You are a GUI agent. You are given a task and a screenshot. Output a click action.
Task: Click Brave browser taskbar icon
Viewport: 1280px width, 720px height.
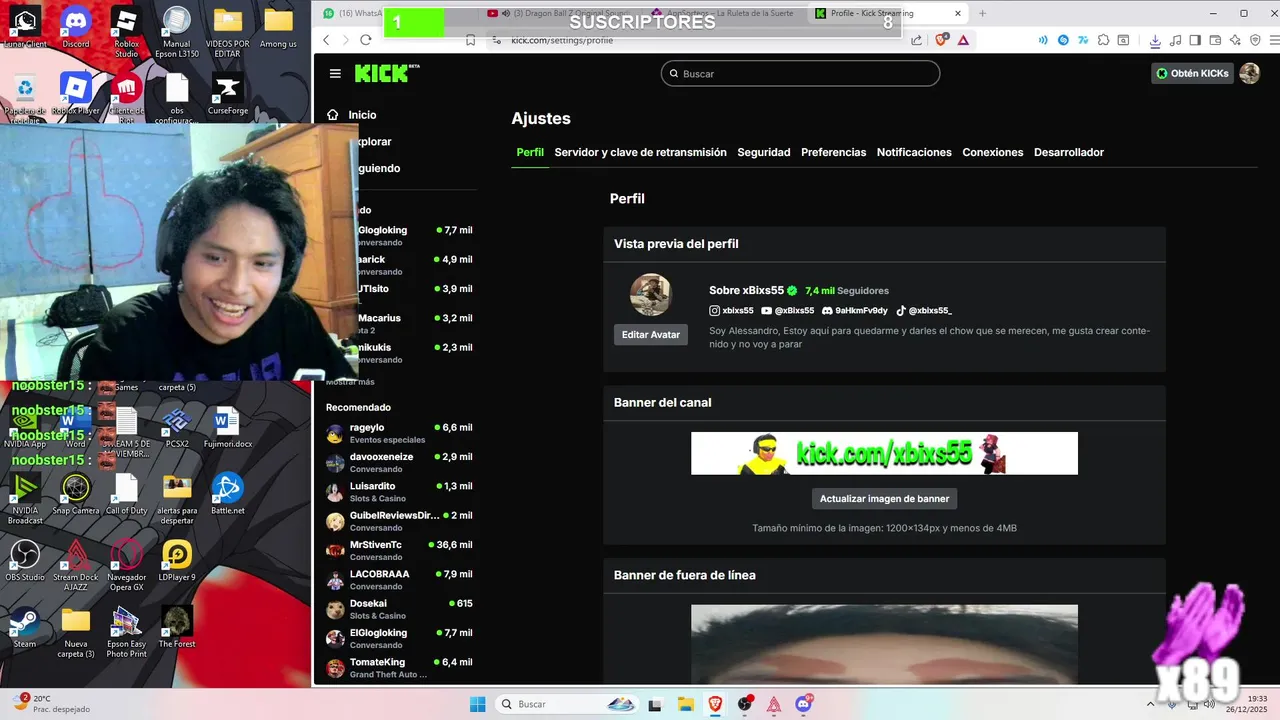(x=714, y=704)
